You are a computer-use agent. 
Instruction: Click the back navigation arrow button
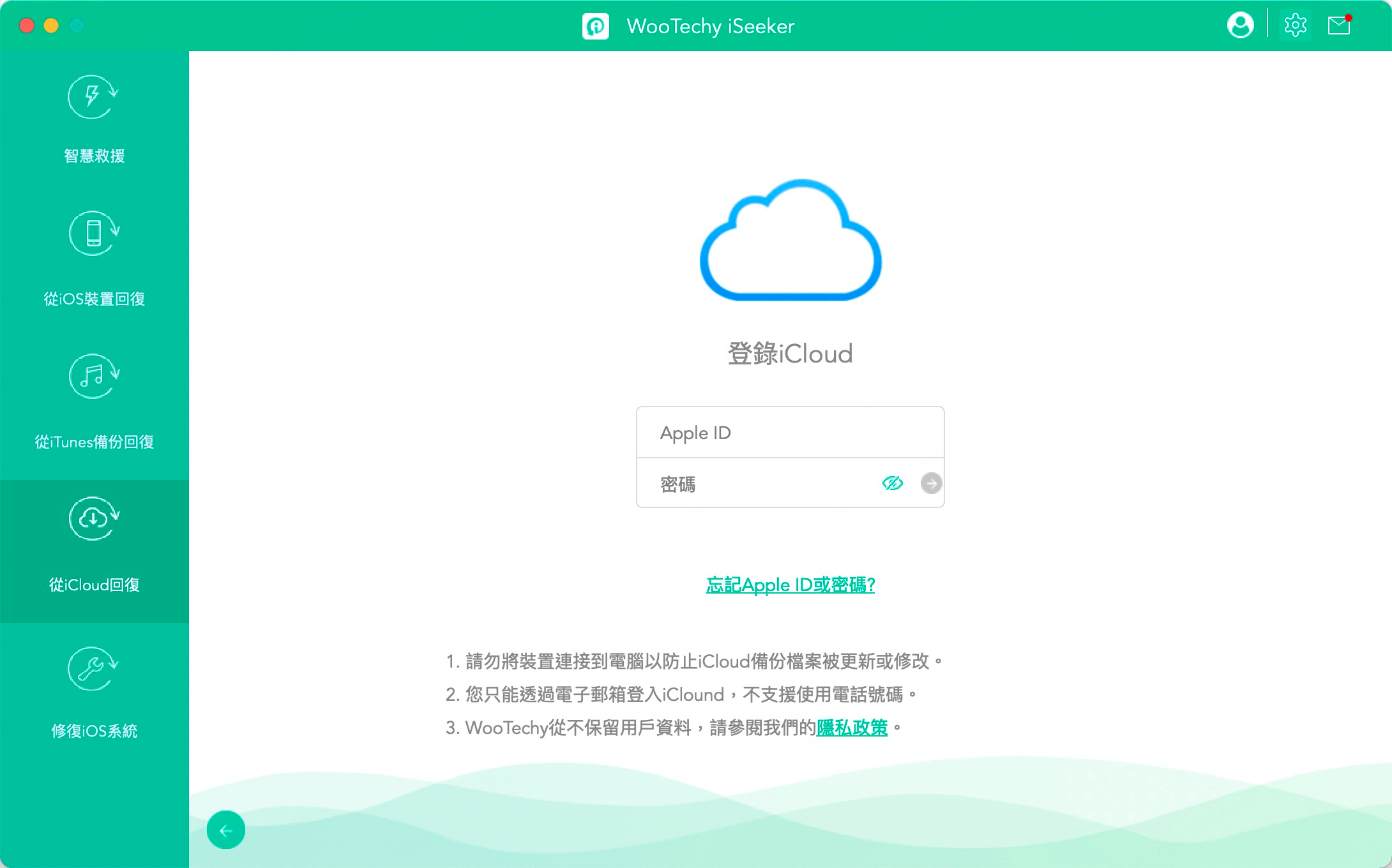(x=228, y=830)
